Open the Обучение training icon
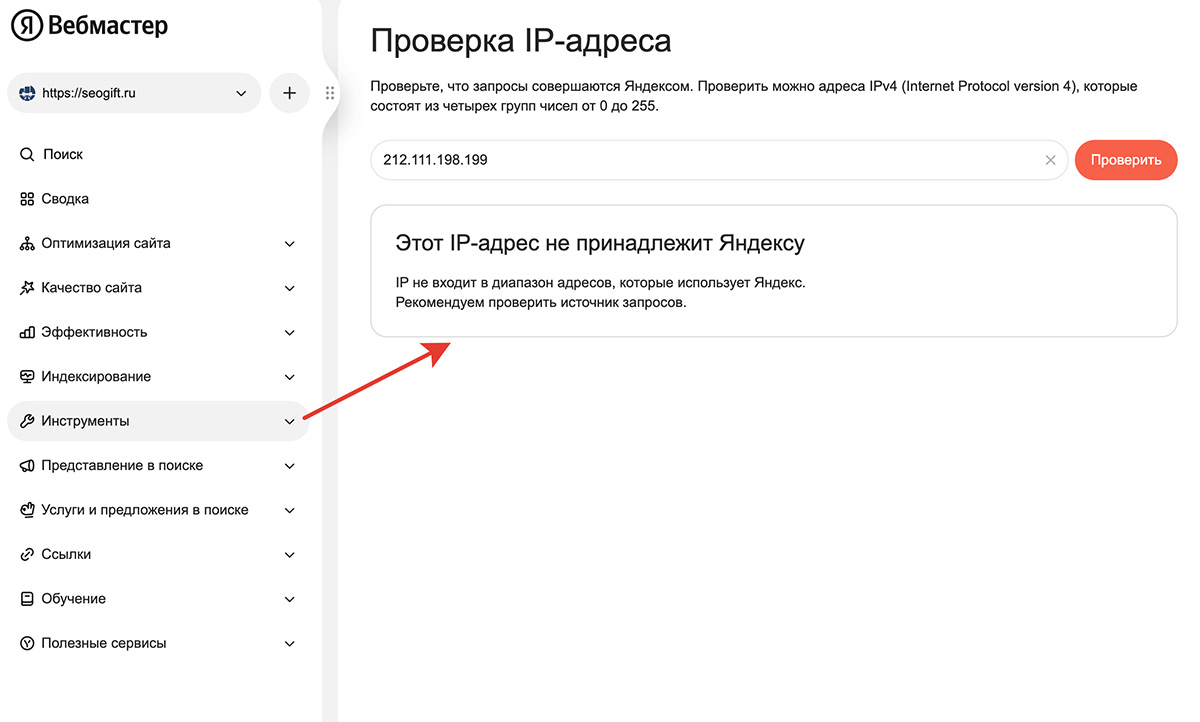This screenshot has height=722, width=1200. (x=25, y=598)
